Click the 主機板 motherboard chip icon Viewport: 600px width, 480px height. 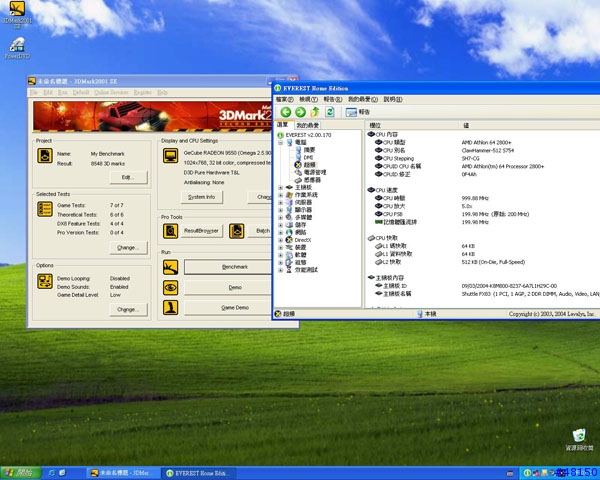pyautogui.click(x=289, y=187)
